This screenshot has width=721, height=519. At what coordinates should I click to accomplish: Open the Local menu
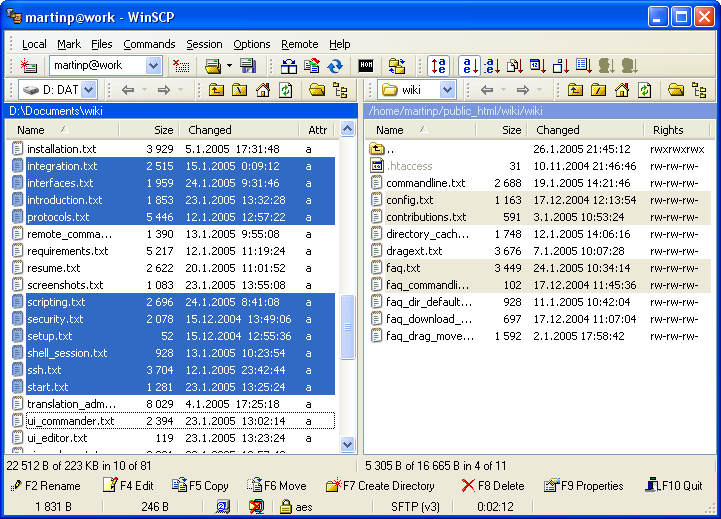(x=34, y=44)
